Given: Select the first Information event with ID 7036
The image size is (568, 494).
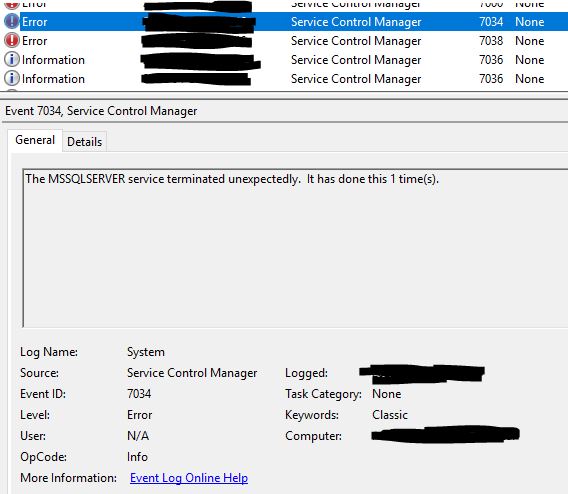Looking at the screenshot, I should point(284,59).
